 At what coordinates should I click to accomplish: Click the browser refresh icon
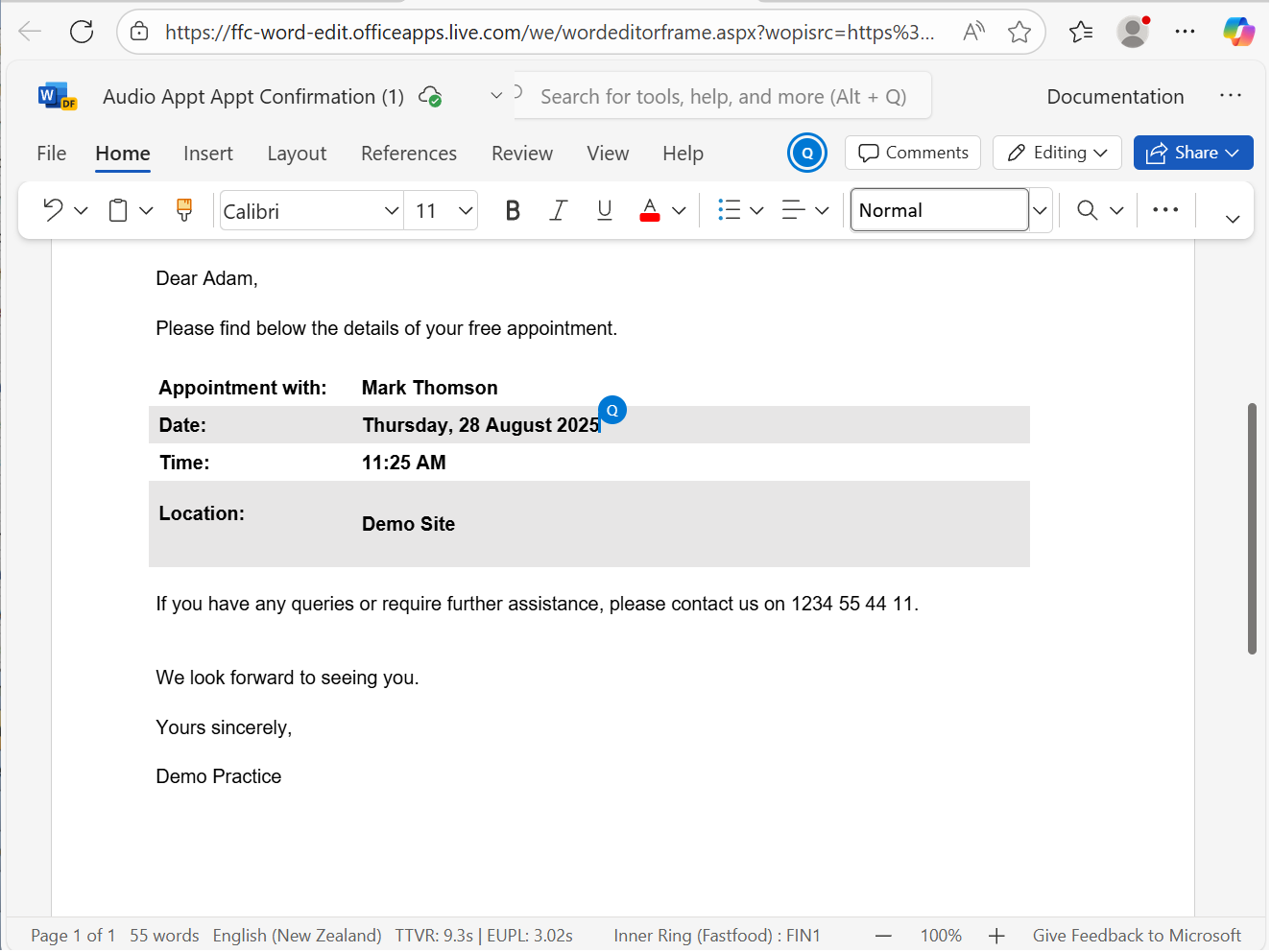[x=82, y=32]
